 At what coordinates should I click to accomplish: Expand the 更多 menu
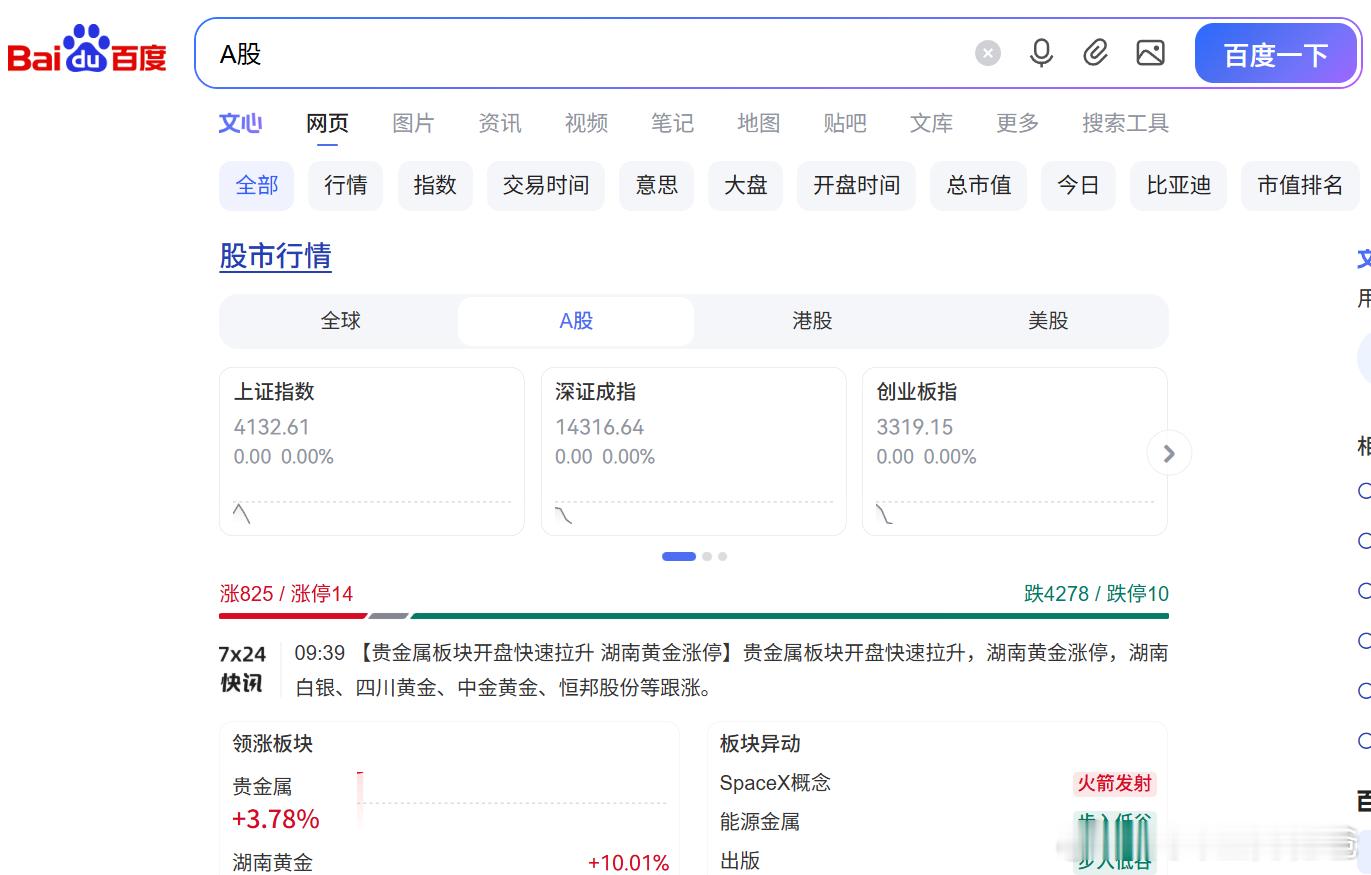click(1017, 123)
